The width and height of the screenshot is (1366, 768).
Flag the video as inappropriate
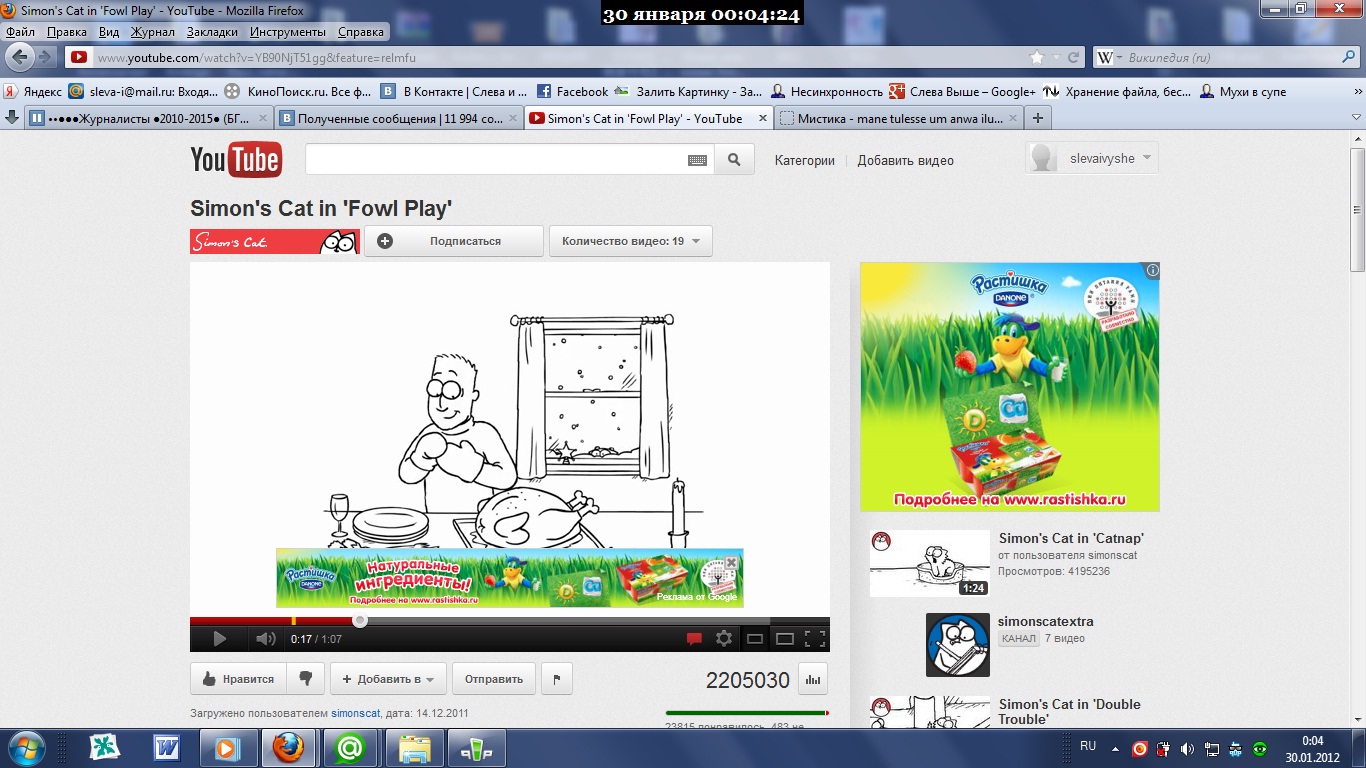point(556,679)
